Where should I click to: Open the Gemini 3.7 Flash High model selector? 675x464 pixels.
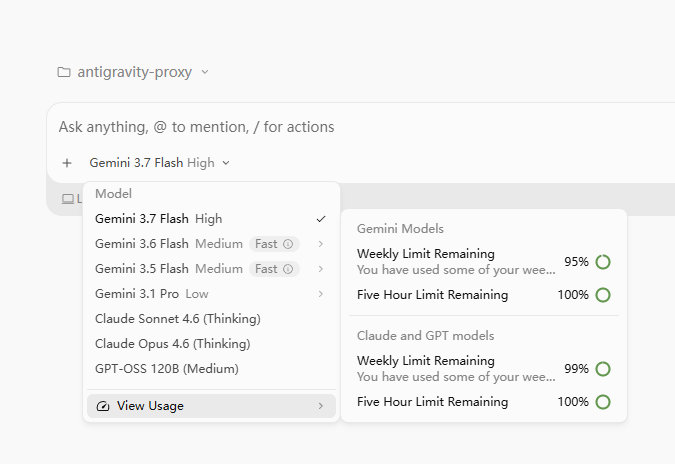click(159, 163)
